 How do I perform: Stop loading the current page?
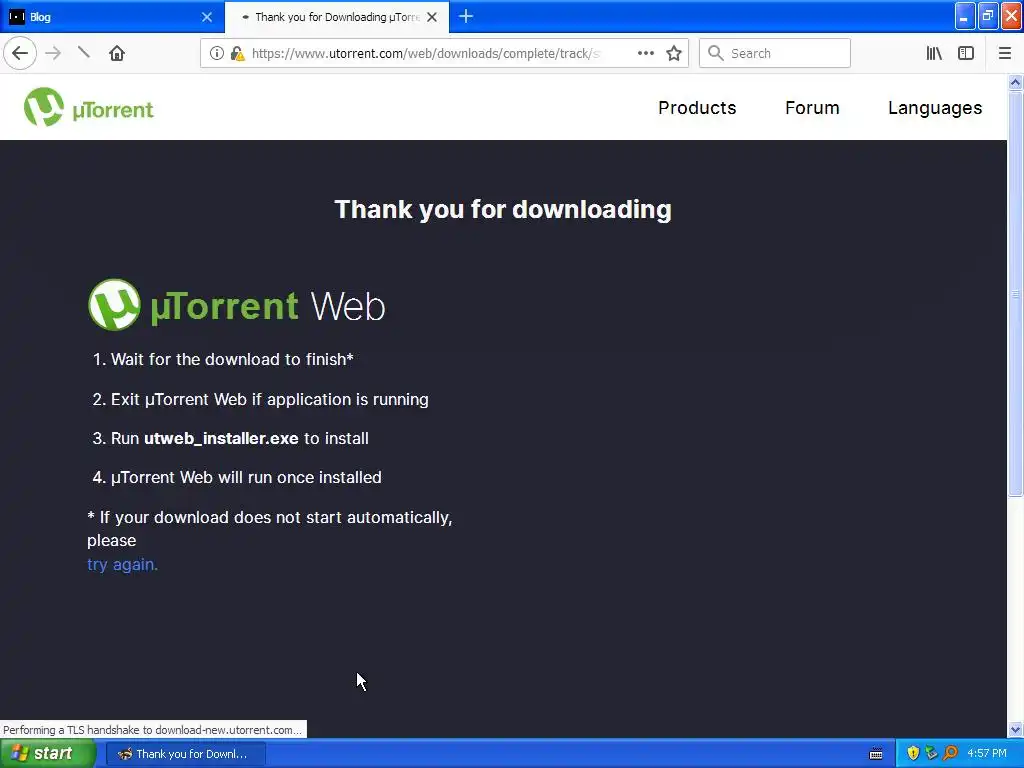(84, 53)
